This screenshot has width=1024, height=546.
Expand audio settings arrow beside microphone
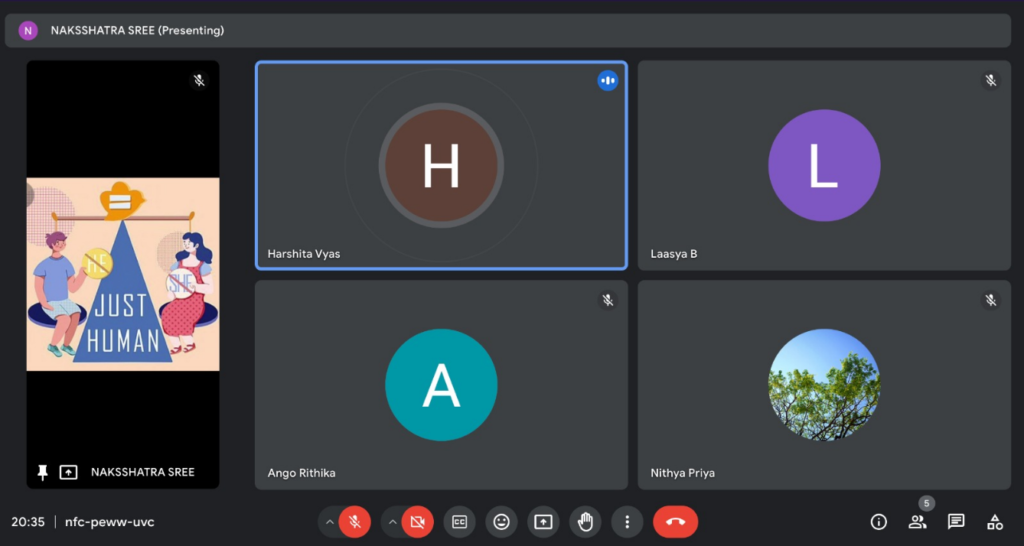click(x=329, y=521)
